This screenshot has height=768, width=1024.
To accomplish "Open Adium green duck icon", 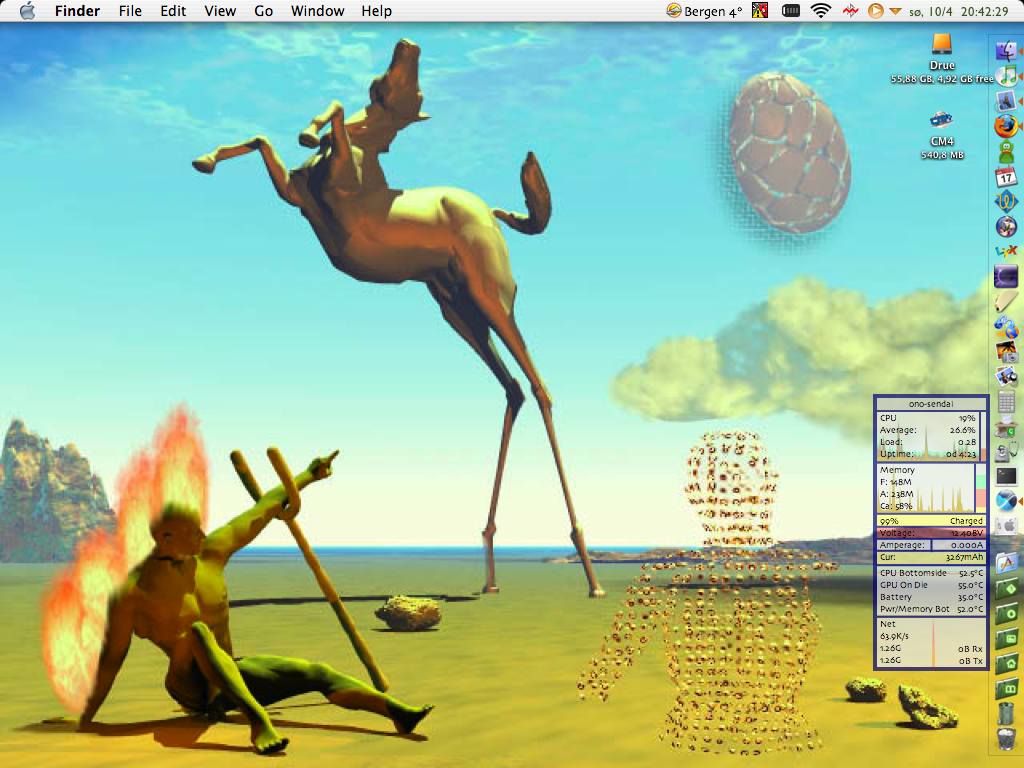I will coord(1006,152).
